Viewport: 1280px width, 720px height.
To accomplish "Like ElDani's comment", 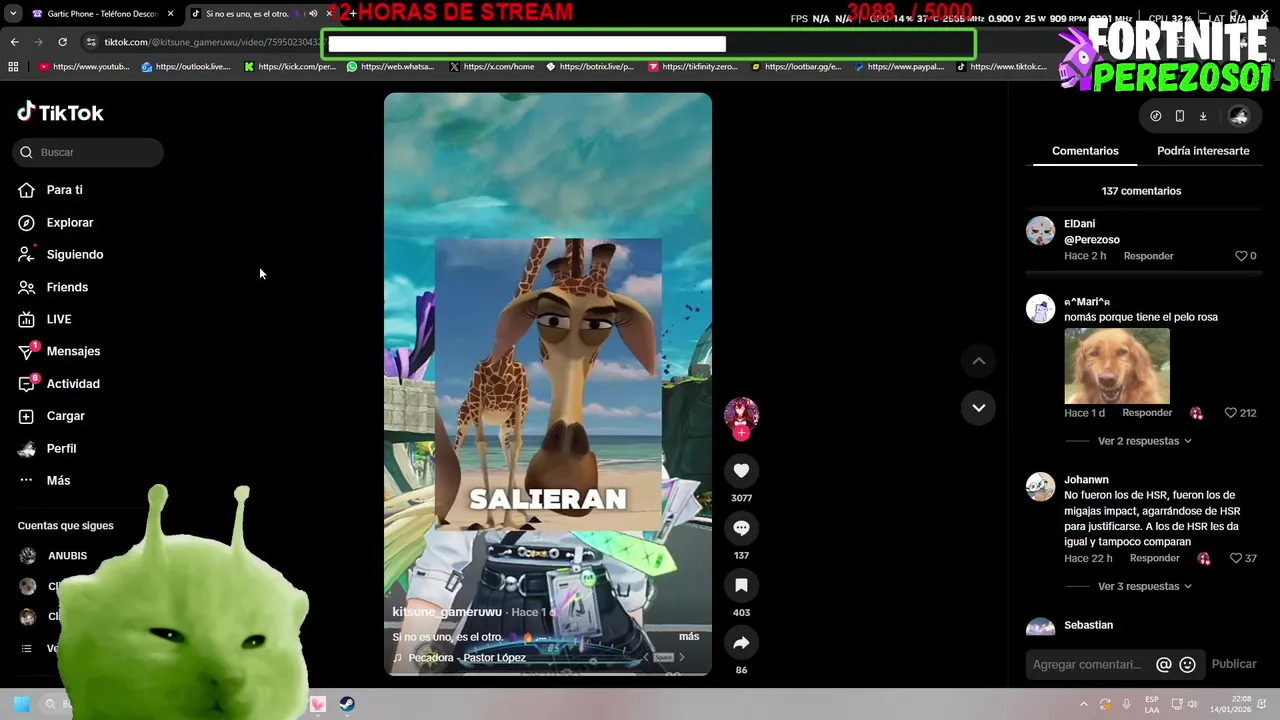I will [1241, 256].
